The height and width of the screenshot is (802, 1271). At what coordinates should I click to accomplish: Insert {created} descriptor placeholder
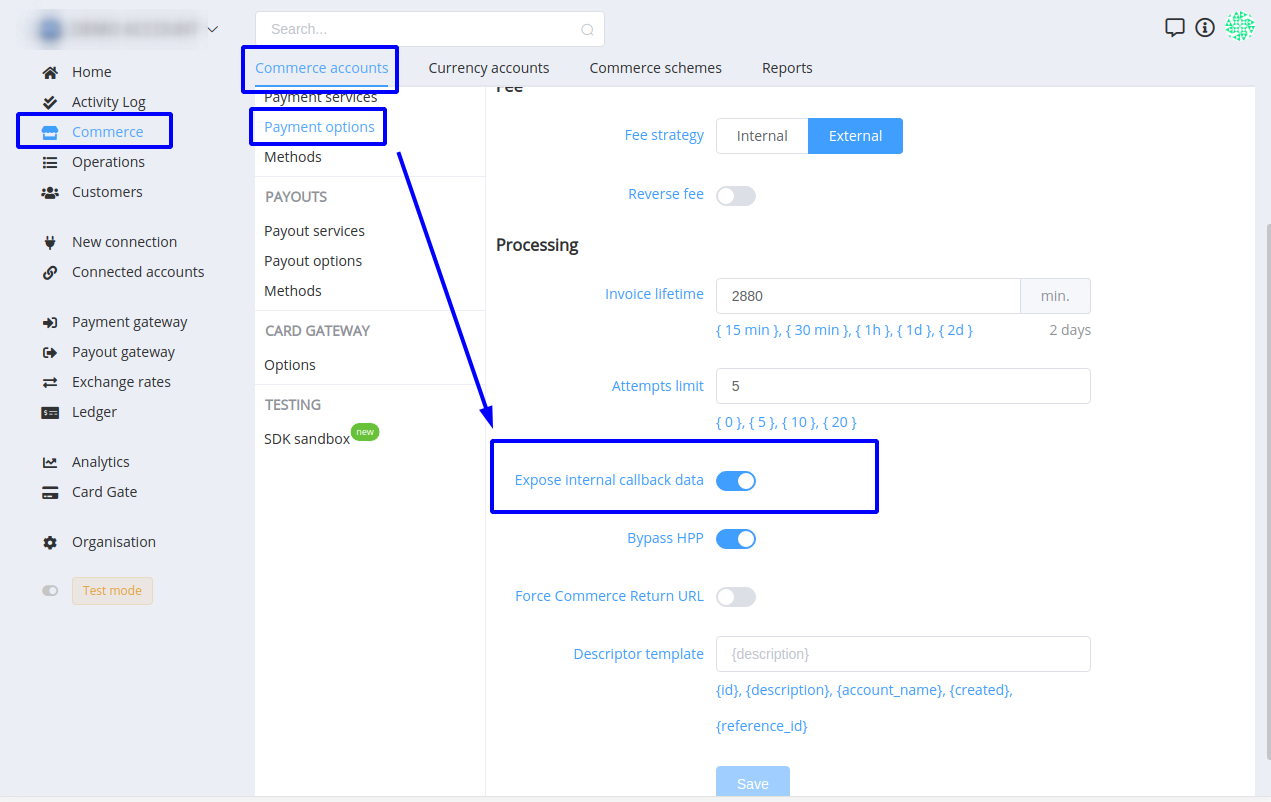point(980,690)
